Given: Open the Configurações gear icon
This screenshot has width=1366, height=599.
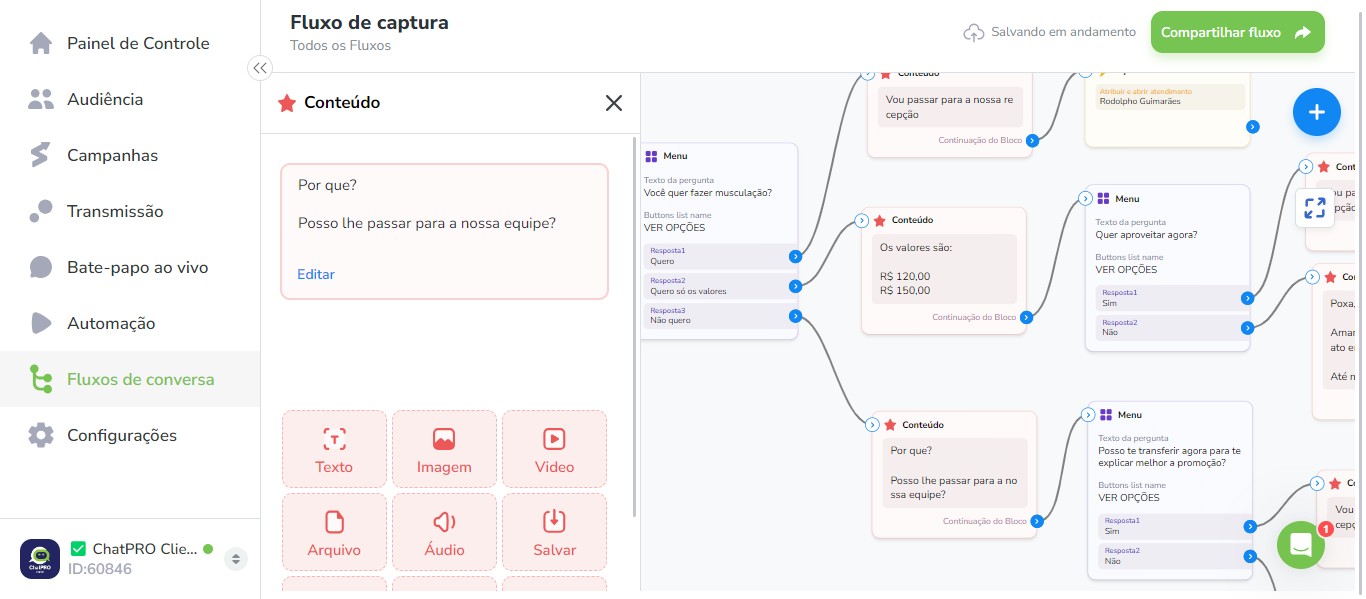Looking at the screenshot, I should [x=41, y=435].
